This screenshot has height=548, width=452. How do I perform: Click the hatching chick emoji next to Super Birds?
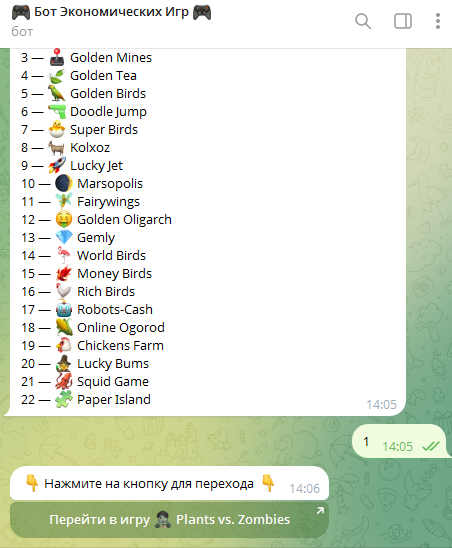[x=57, y=130]
